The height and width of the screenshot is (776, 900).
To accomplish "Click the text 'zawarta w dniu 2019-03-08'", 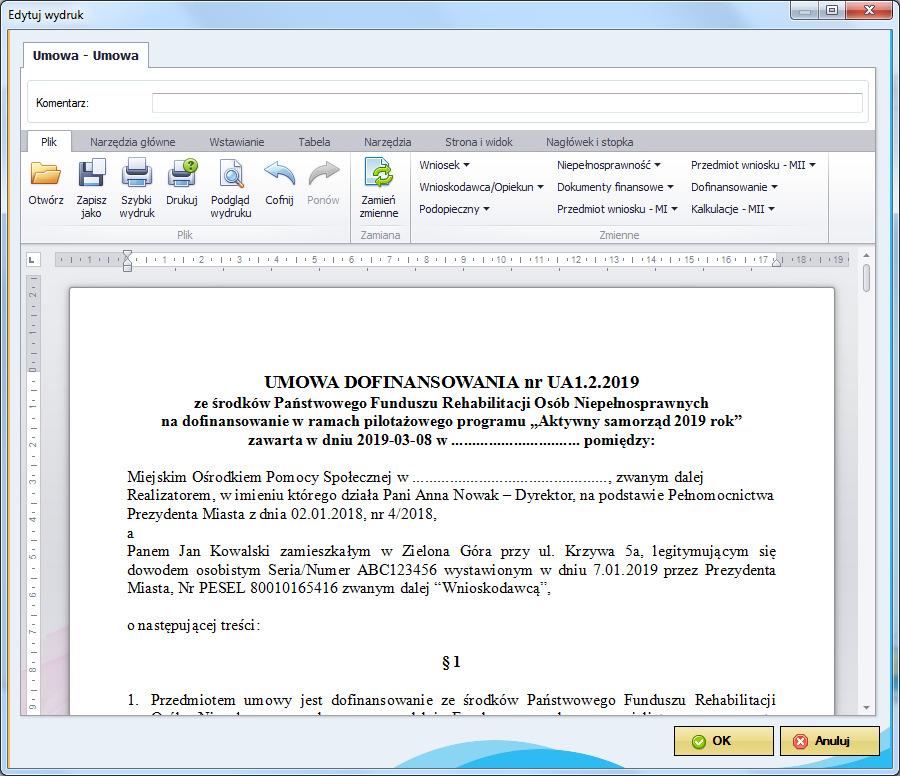I will click(340, 441).
